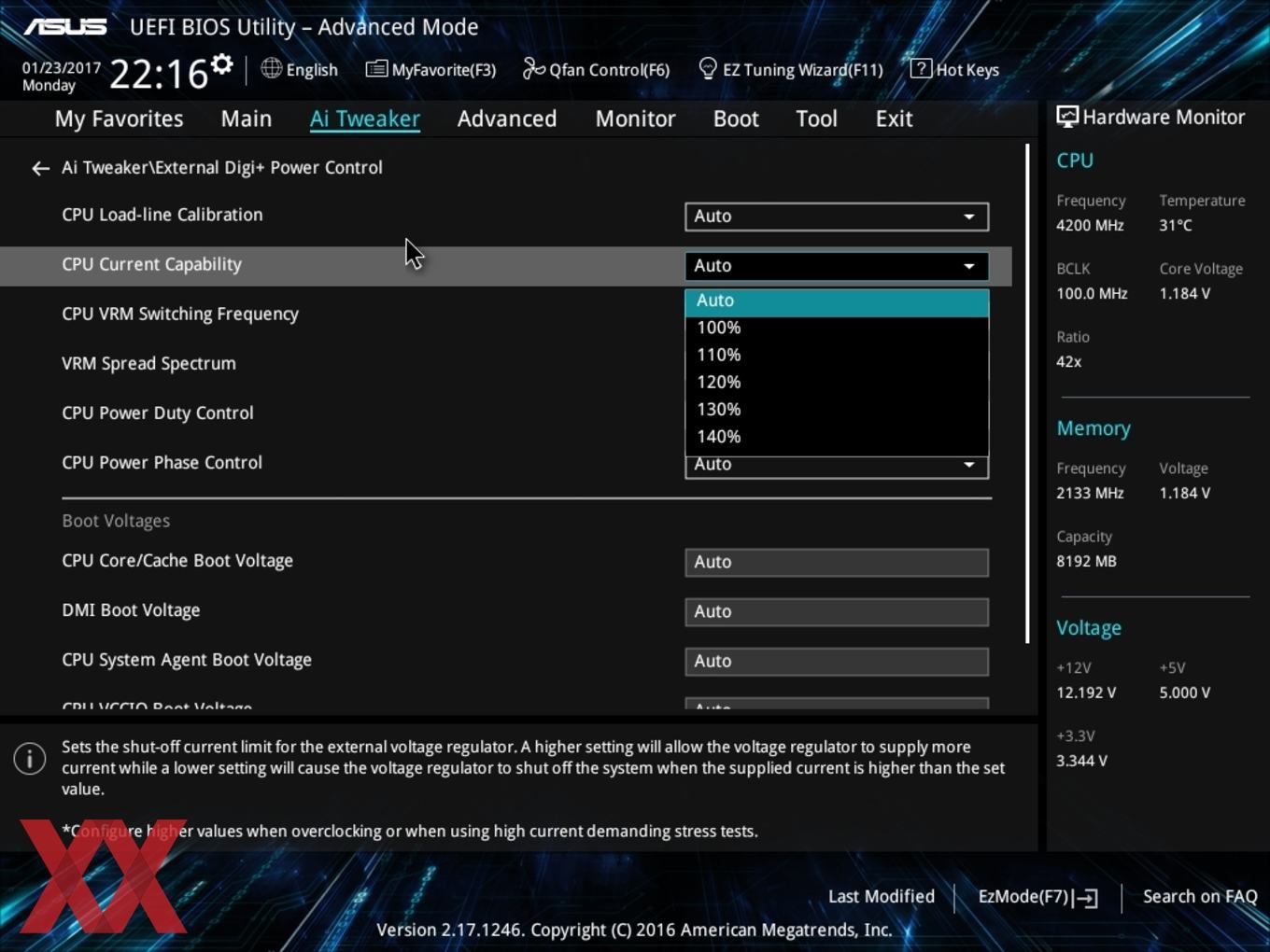
Task: Click the 5.000 V reading
Action: click(1185, 693)
